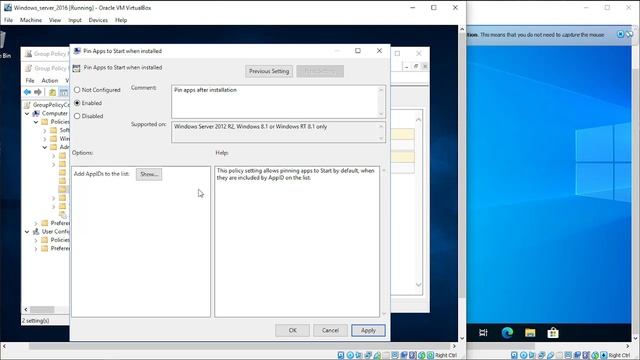Collapse the Adm… folder node in the tree

pos(45,147)
